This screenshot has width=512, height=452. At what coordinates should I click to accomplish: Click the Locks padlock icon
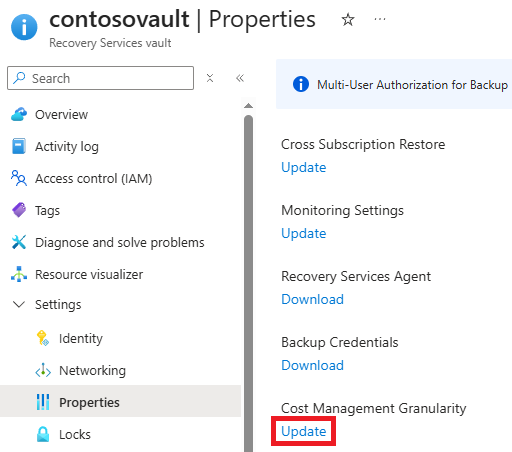[x=43, y=434]
